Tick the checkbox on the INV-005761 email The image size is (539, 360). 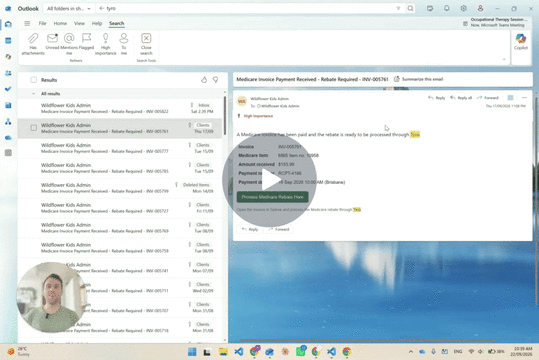pyautogui.click(x=33, y=128)
